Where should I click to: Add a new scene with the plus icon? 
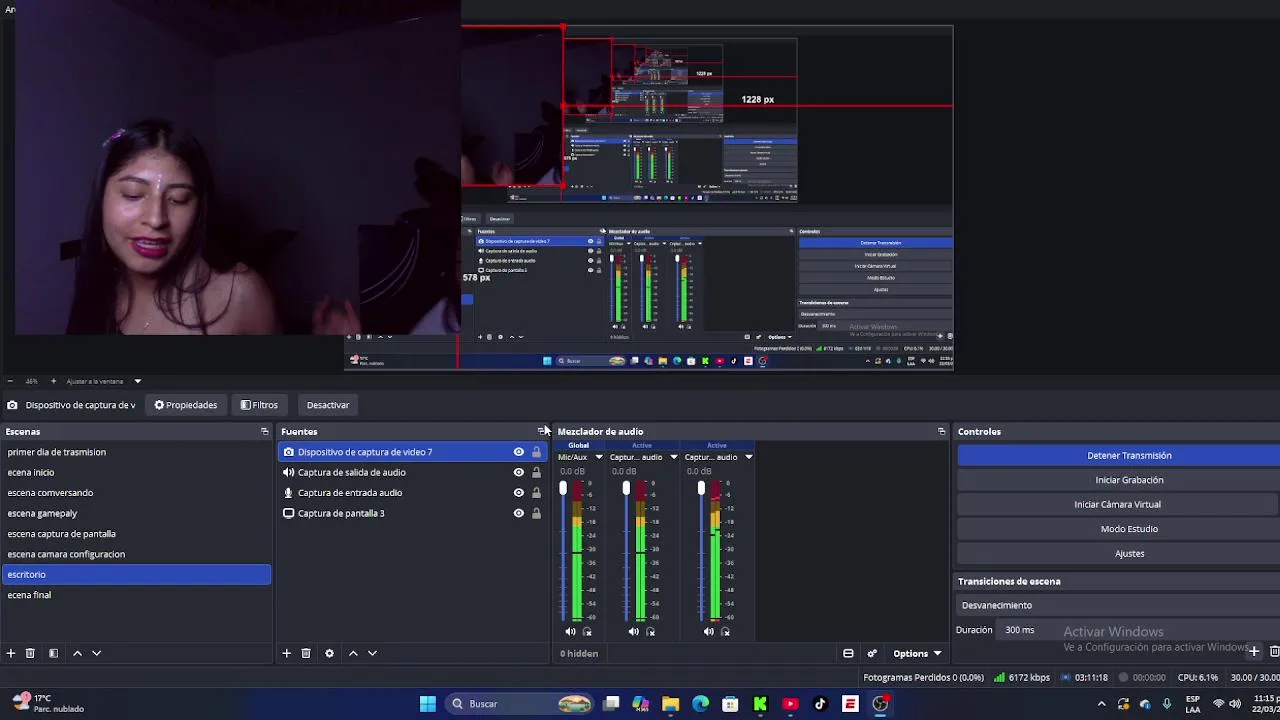tap(11, 653)
